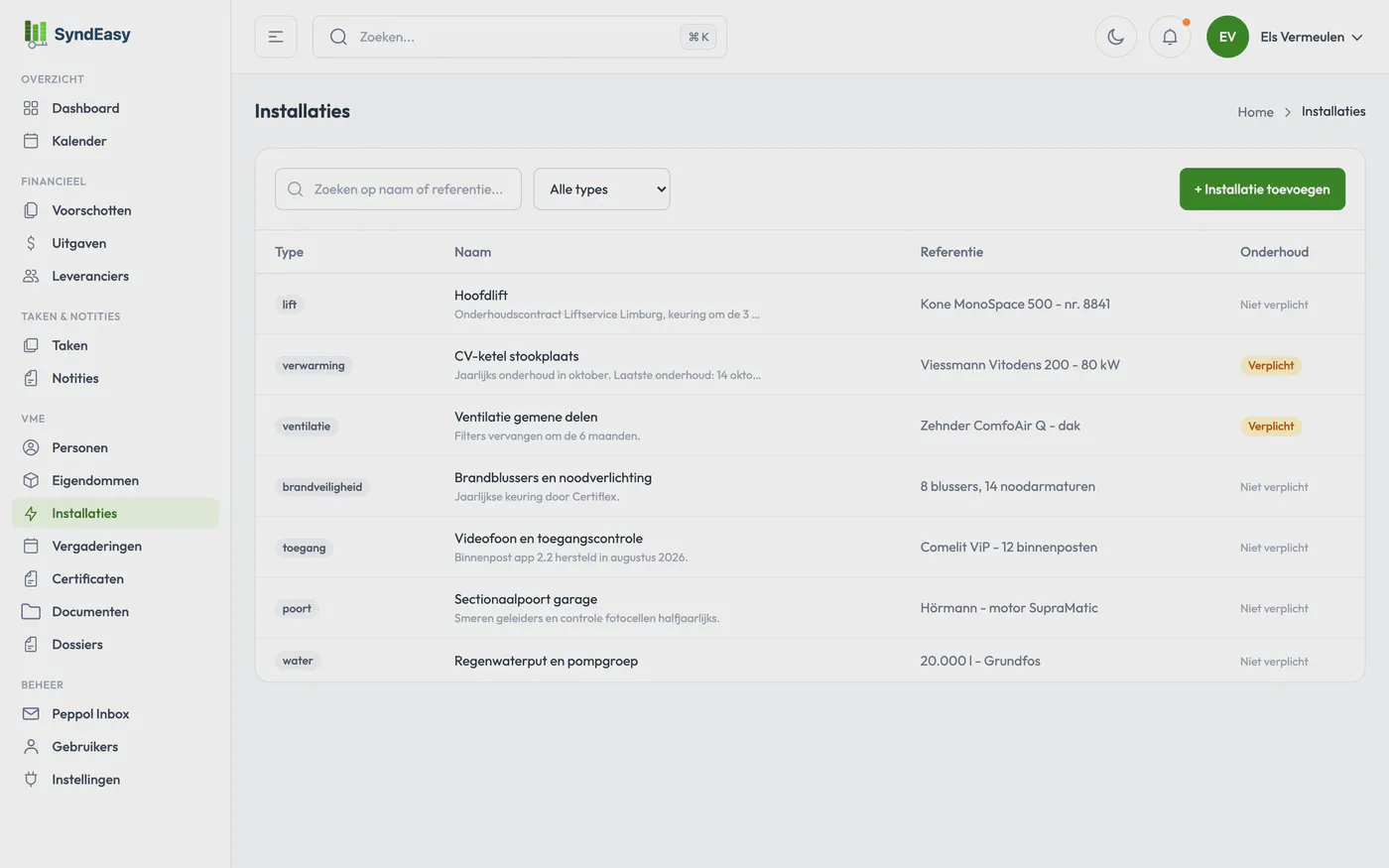Click the Instellingen plug icon
Viewport: 1389px width, 868px height.
pos(31,779)
